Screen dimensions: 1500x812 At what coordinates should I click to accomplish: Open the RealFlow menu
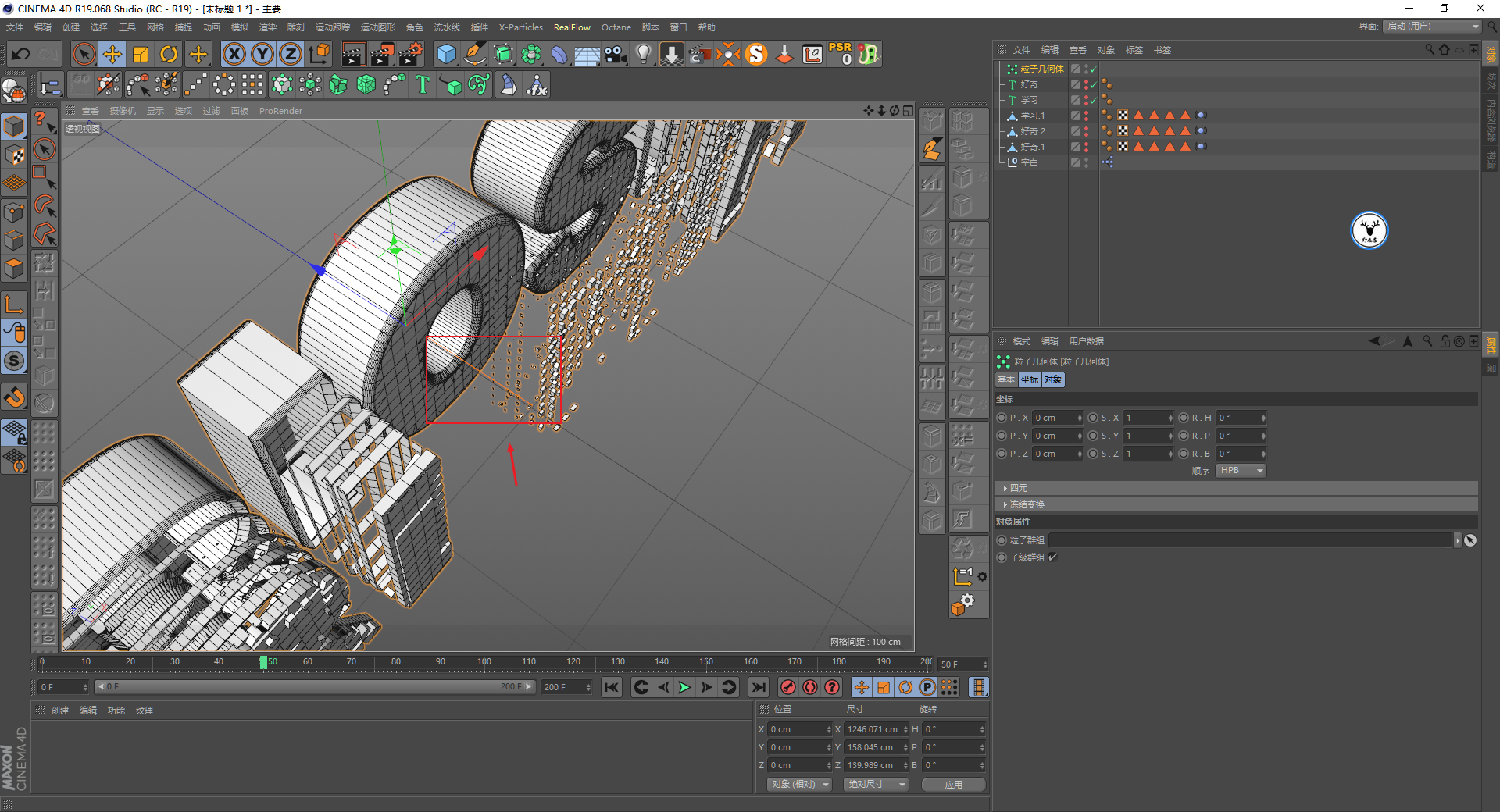tap(572, 27)
